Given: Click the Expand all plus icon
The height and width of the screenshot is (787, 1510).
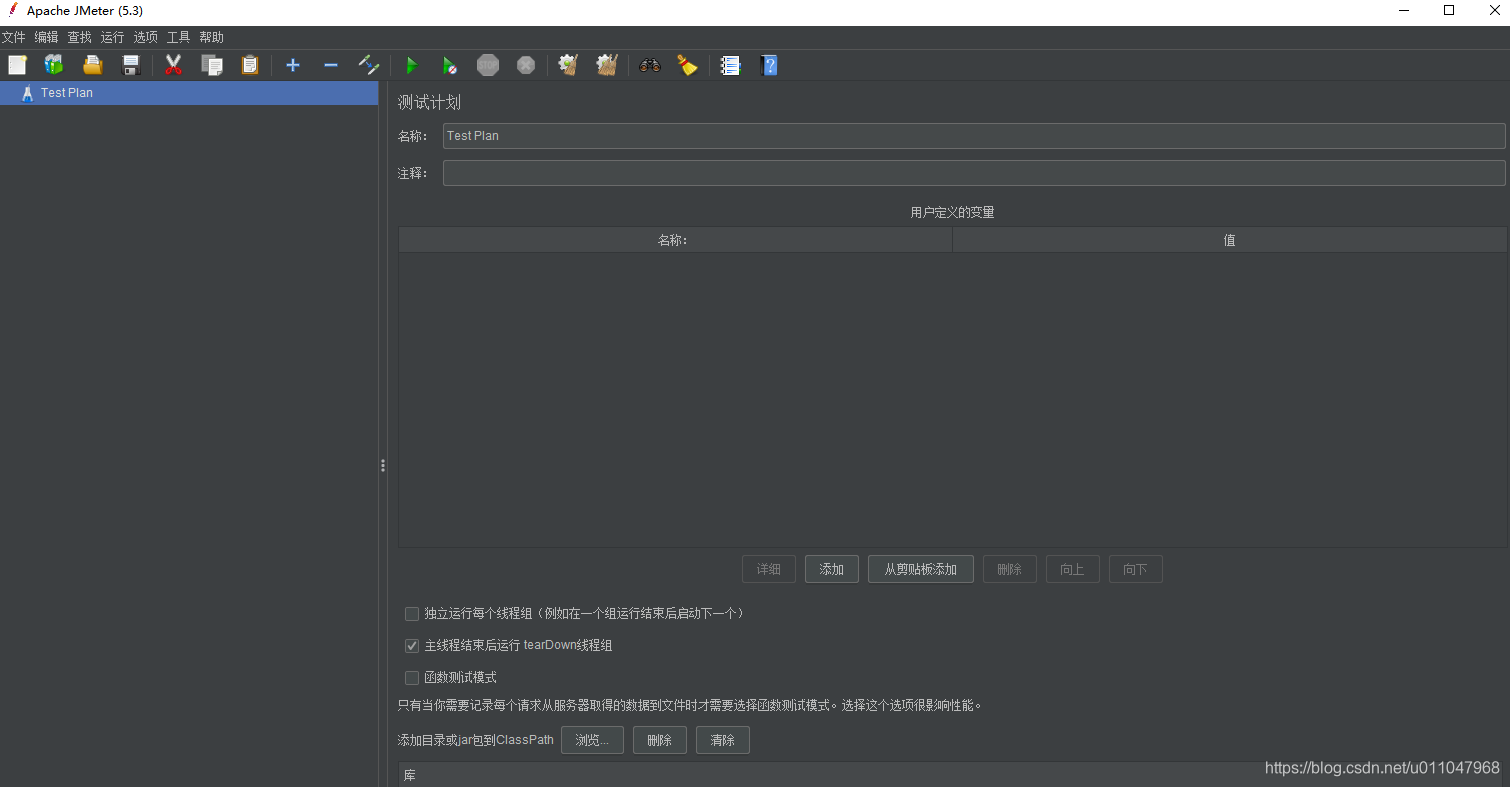Looking at the screenshot, I should [x=293, y=65].
